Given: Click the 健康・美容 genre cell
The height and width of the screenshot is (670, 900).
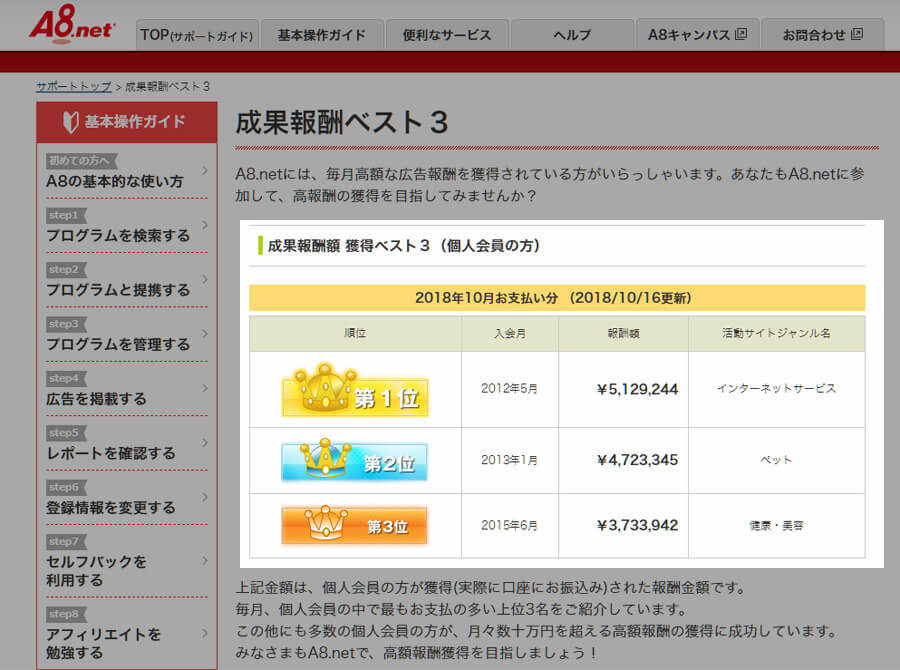Looking at the screenshot, I should 777,525.
